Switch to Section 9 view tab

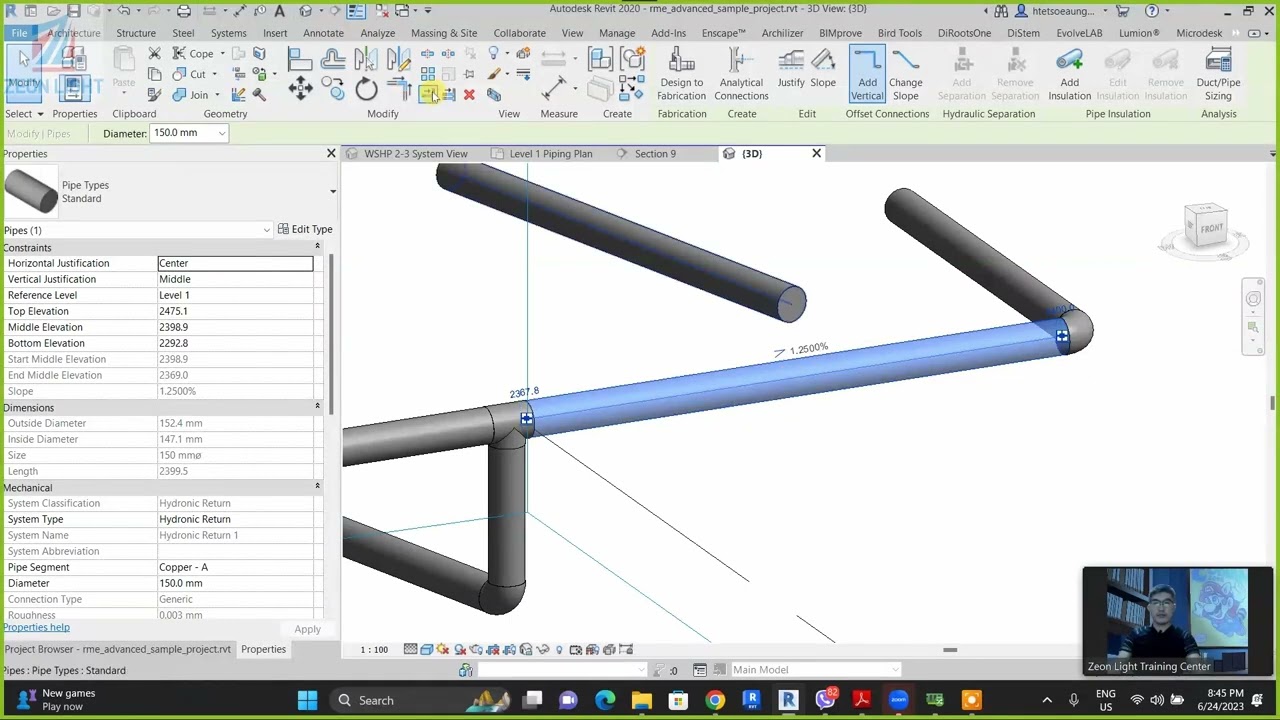click(x=655, y=154)
